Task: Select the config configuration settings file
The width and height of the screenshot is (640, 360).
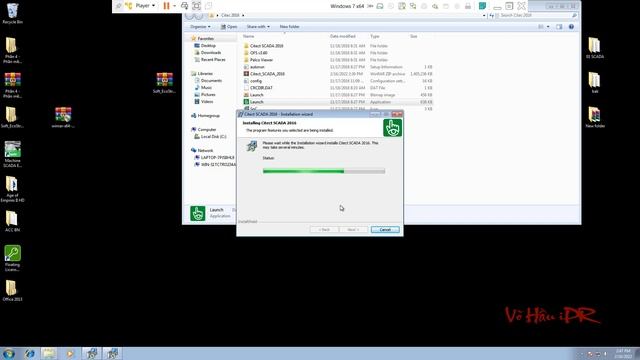Action: click(338, 81)
